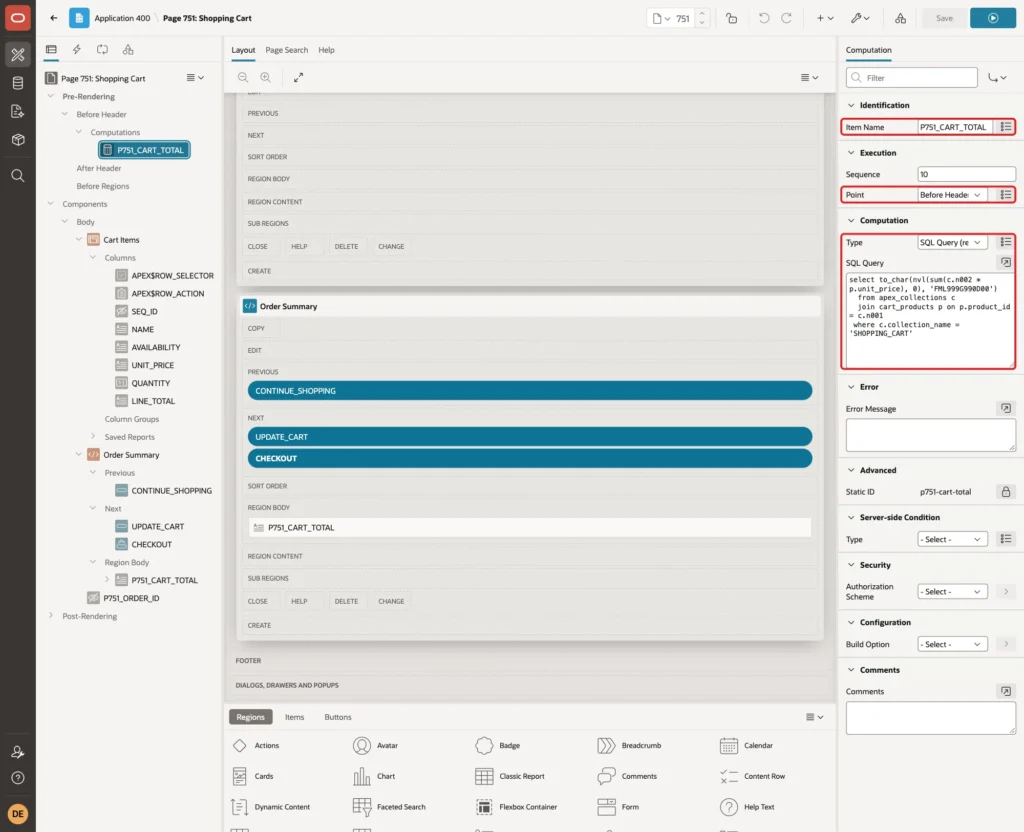This screenshot has width=1024, height=832.
Task: Run the page with the play button
Action: click(x=993, y=18)
